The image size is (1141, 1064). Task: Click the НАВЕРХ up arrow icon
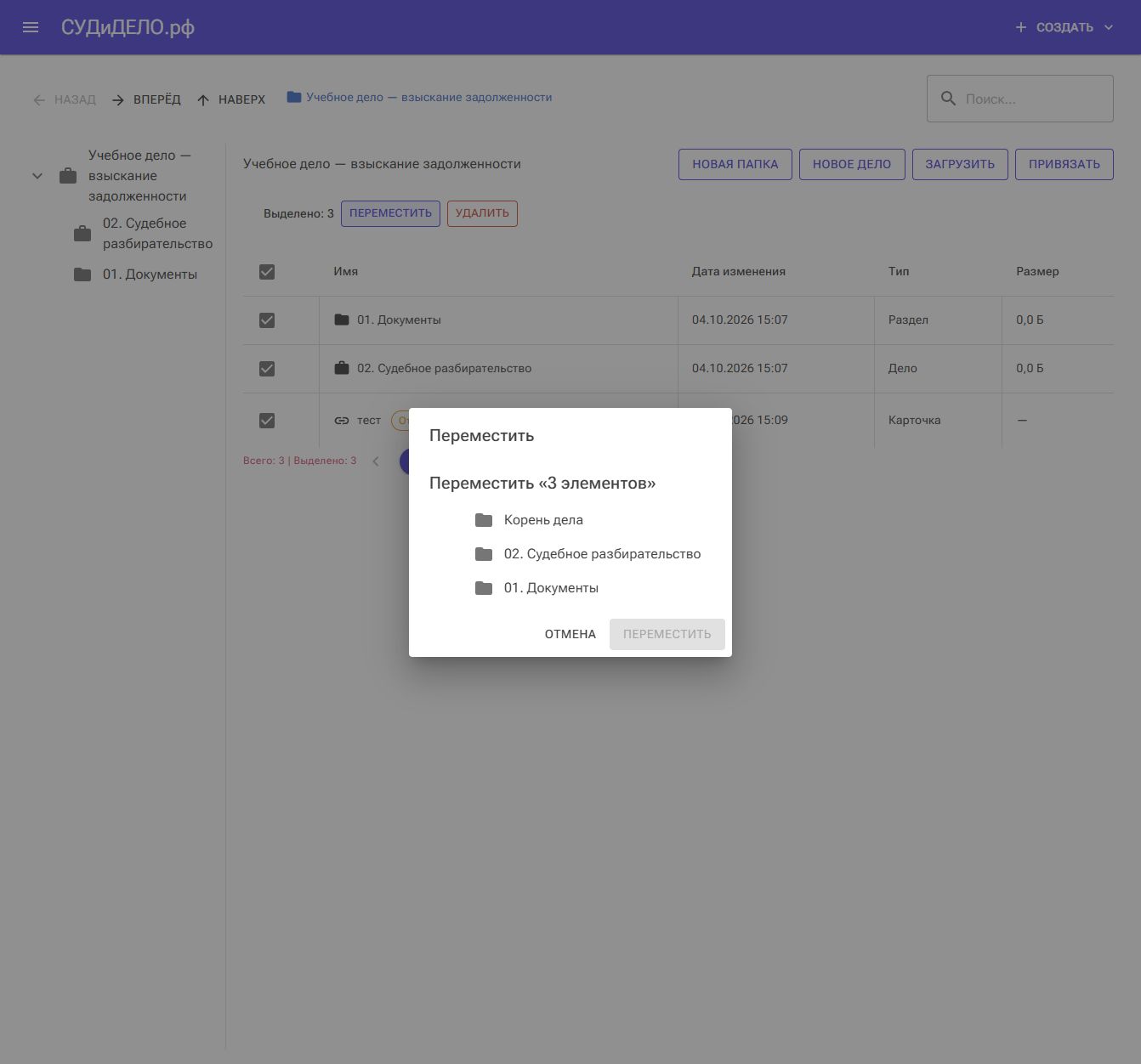tap(203, 100)
